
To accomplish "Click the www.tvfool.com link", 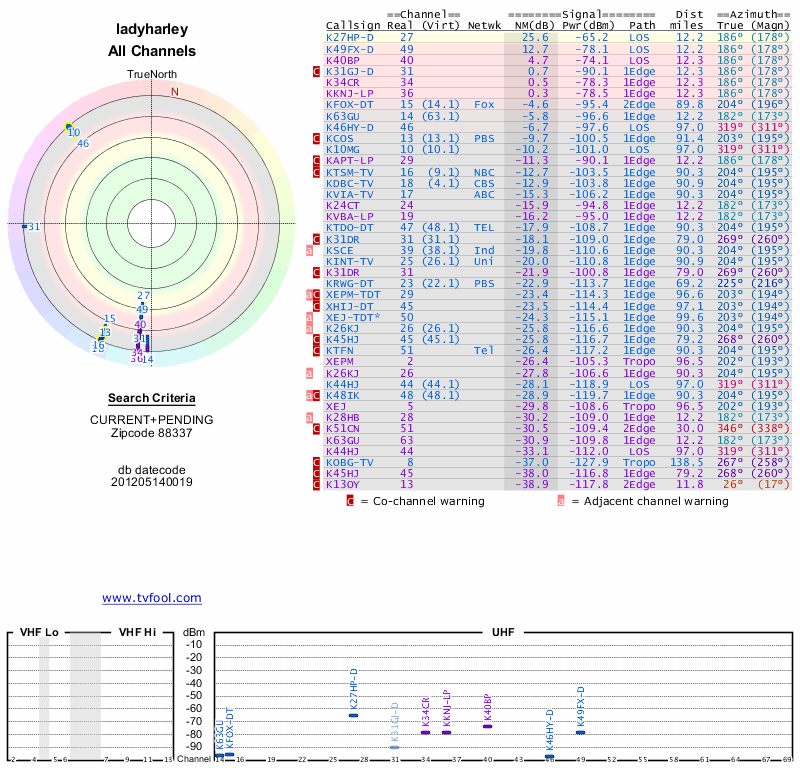I will 152,598.
